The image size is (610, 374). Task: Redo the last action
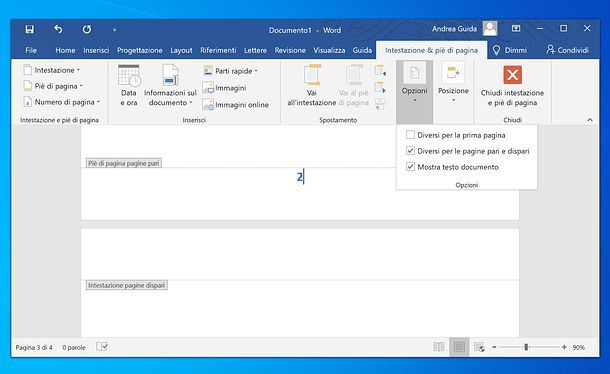point(87,29)
